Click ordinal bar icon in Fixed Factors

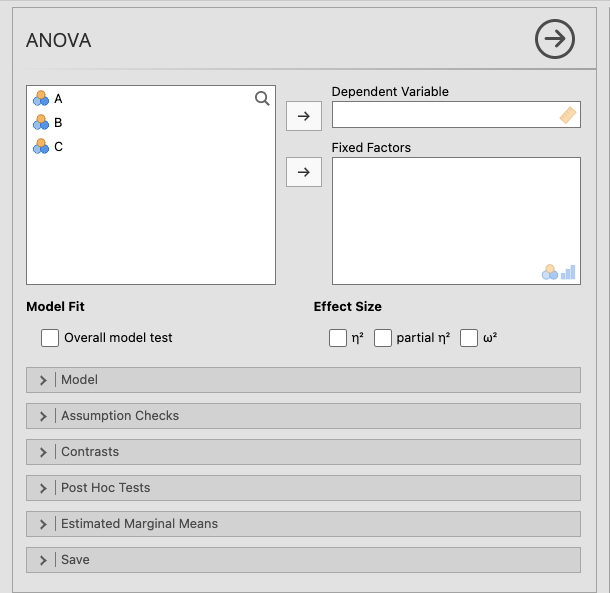[x=568, y=272]
